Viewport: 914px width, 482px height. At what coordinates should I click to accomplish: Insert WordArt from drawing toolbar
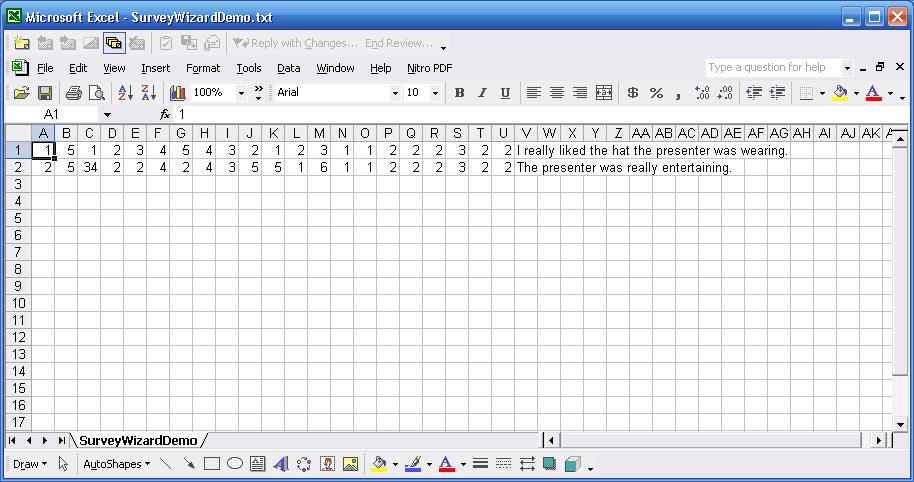[x=281, y=464]
